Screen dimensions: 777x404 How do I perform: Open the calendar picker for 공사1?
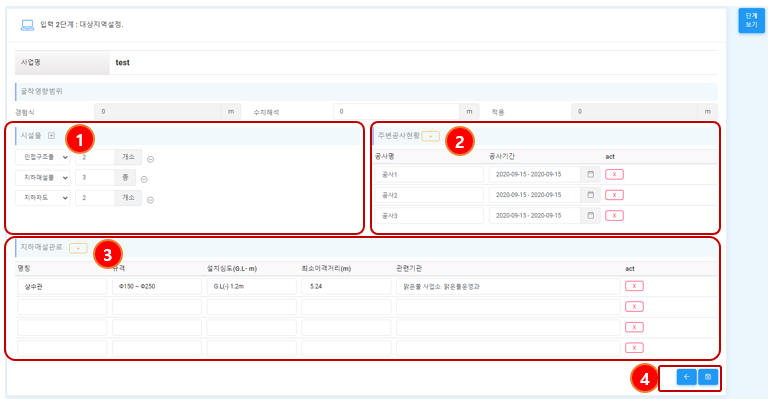pyautogui.click(x=590, y=174)
